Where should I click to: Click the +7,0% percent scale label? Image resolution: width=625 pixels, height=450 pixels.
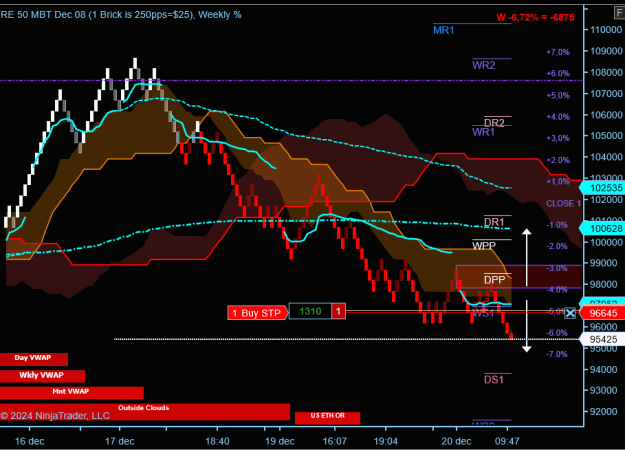[558, 52]
